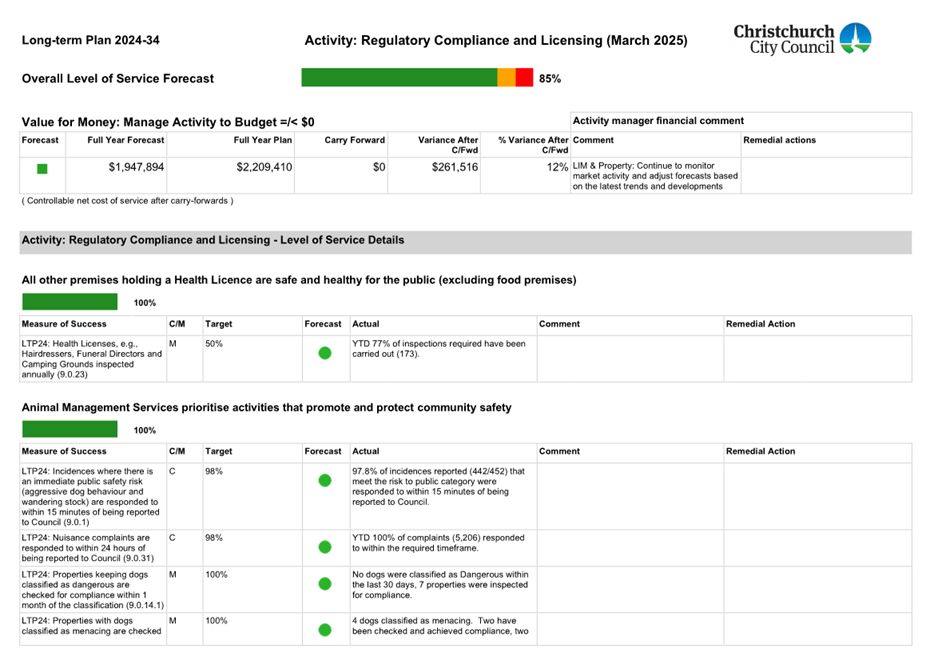This screenshot has height=661, width=934.
Task: Click the menacing dogs measure description
Action: pyautogui.click(x=91, y=626)
